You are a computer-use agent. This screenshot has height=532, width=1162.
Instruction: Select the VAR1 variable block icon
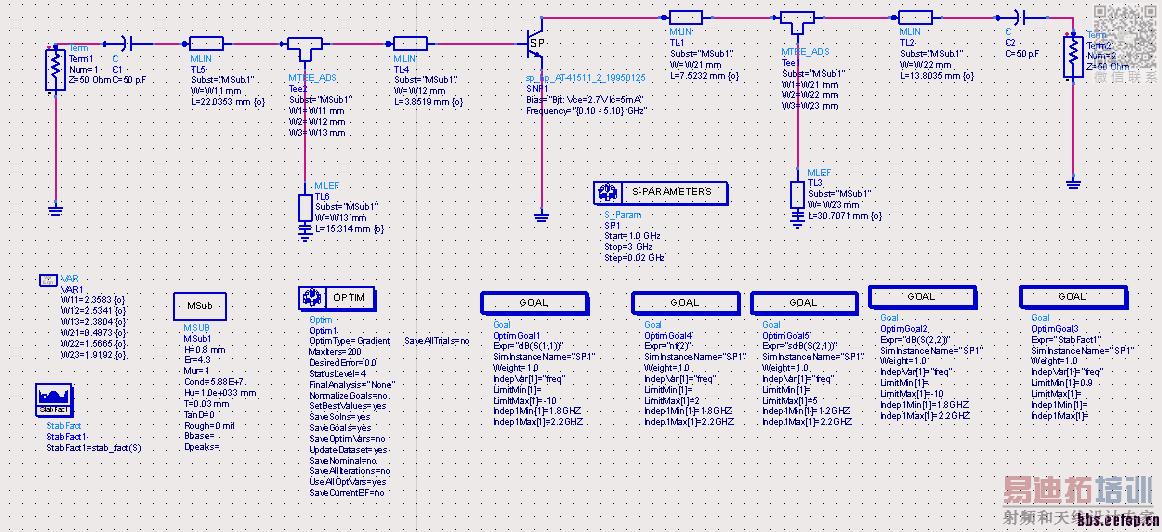point(47,280)
